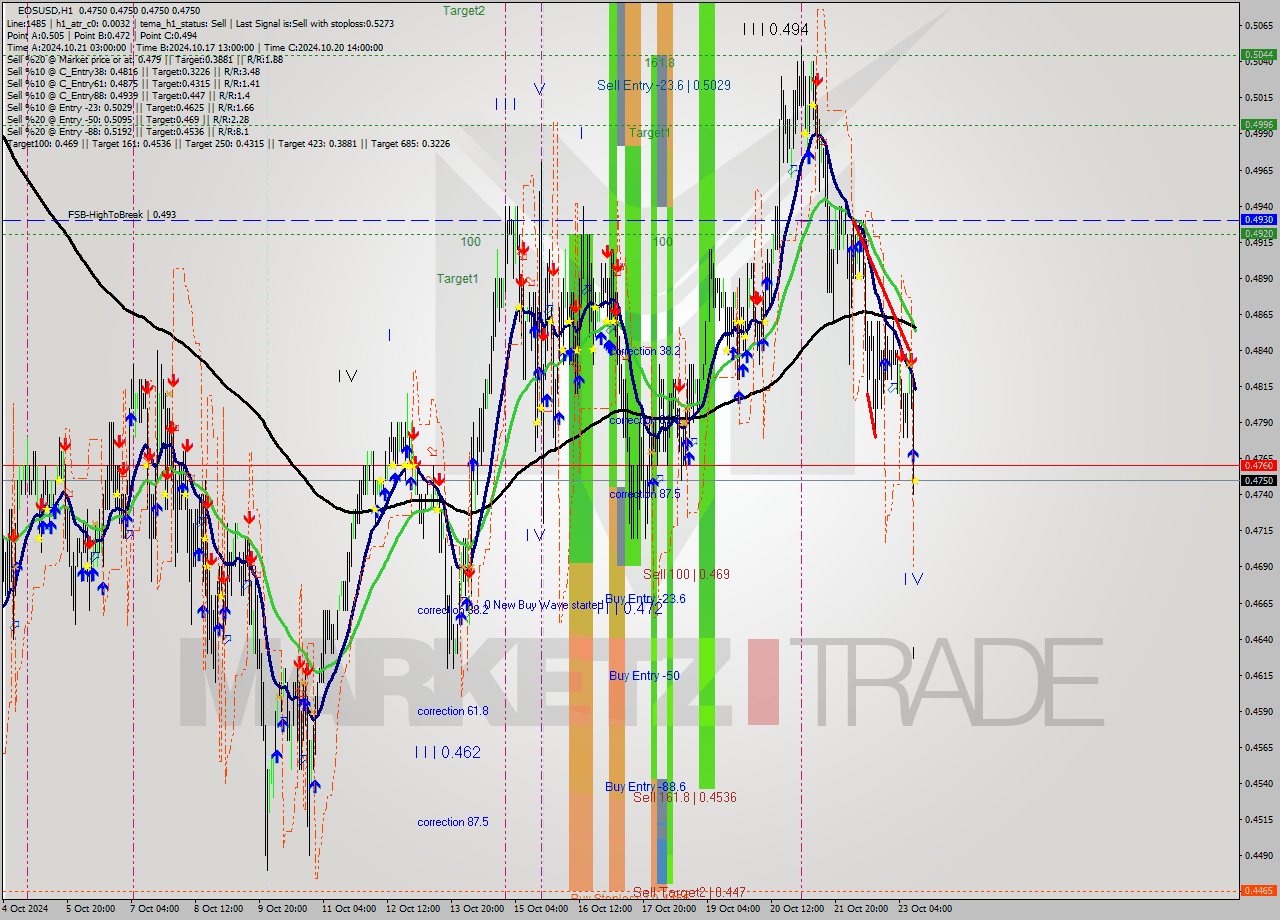Screen dimensions: 1280x920
Task: Select the red 0.4465 price tag
Action: click(1257, 890)
